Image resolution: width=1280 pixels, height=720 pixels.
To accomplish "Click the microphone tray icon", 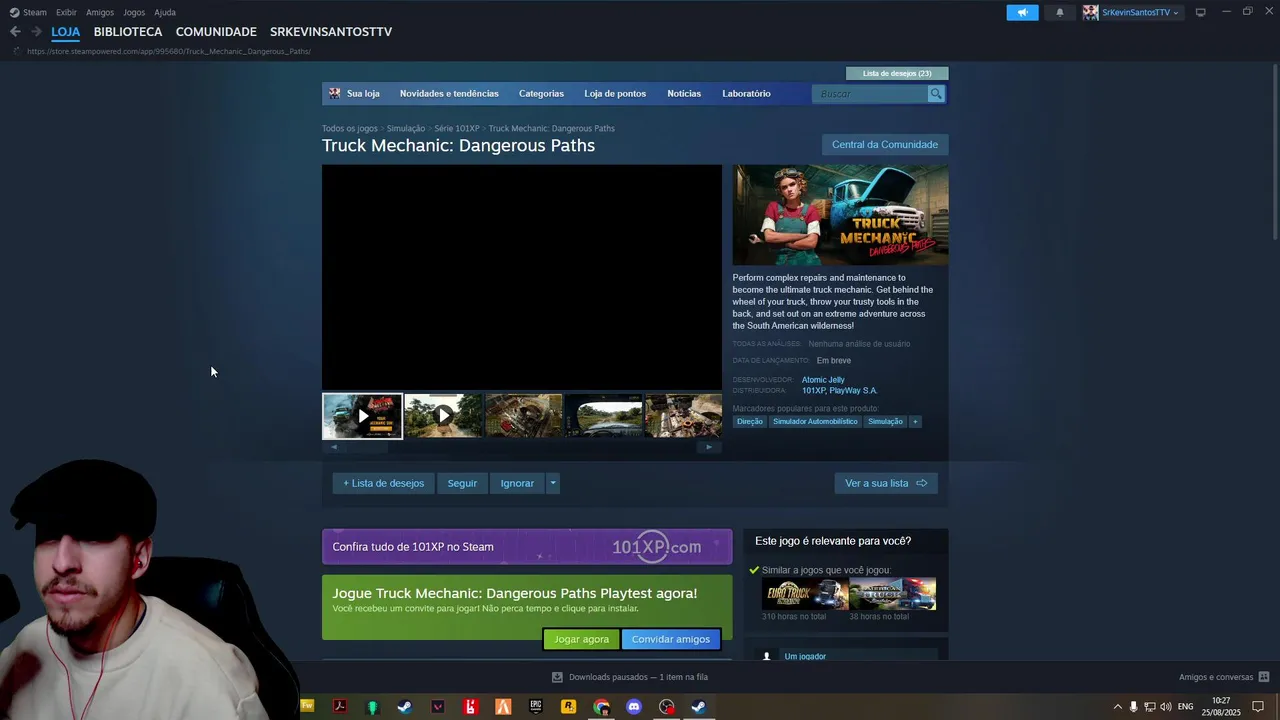I will [1133, 707].
